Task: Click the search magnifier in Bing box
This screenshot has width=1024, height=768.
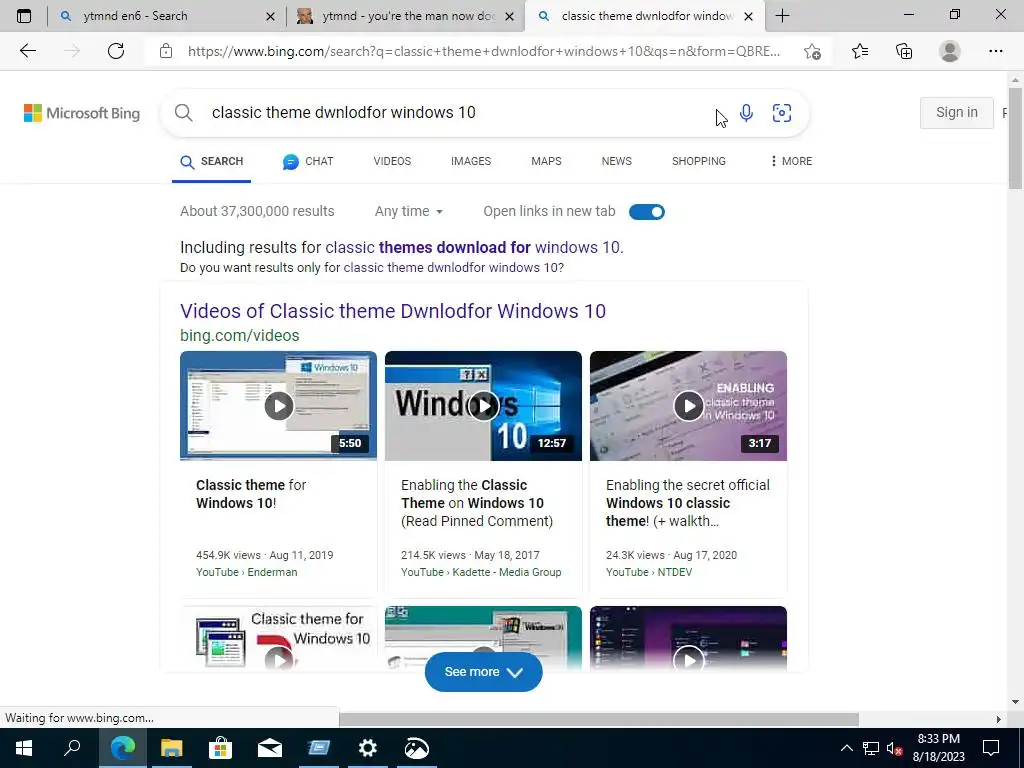Action: point(184,112)
